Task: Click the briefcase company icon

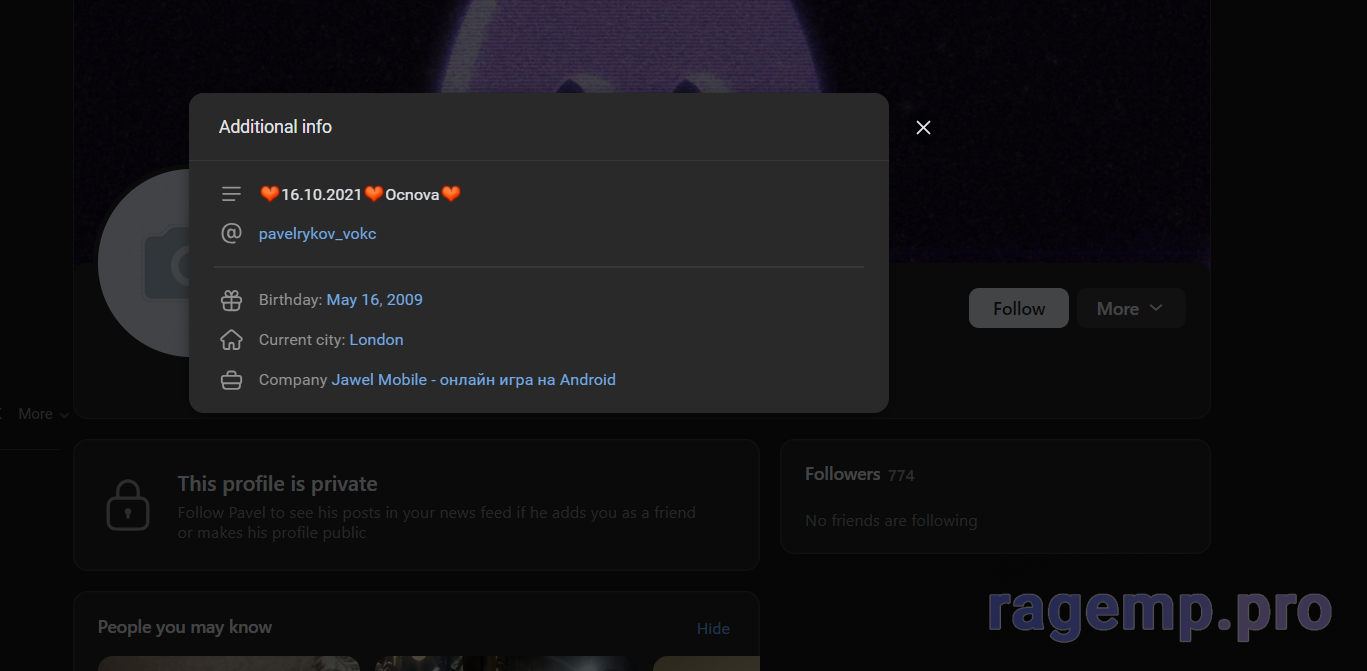Action: 231,380
